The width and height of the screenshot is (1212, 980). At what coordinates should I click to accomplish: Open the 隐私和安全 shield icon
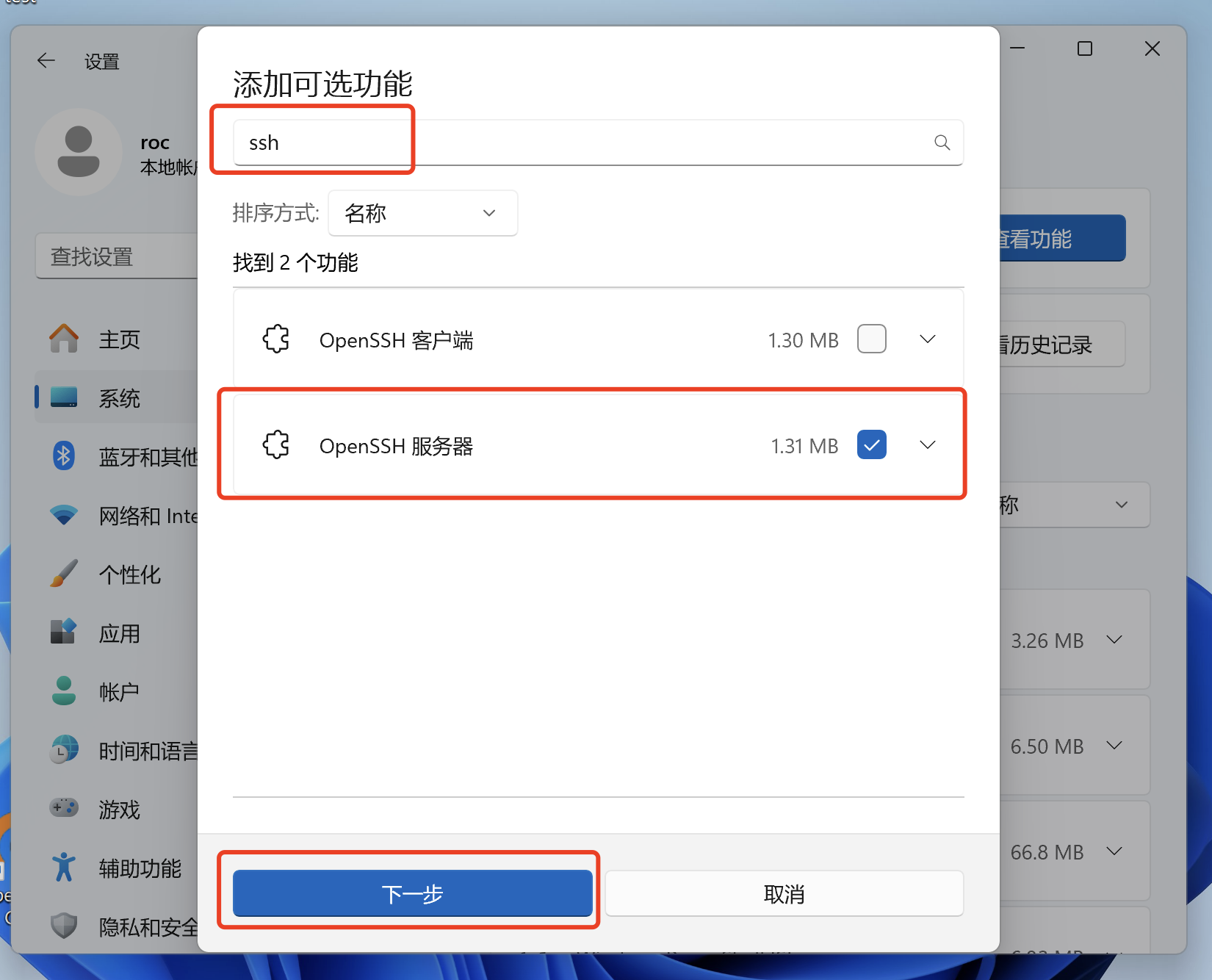coord(64,926)
